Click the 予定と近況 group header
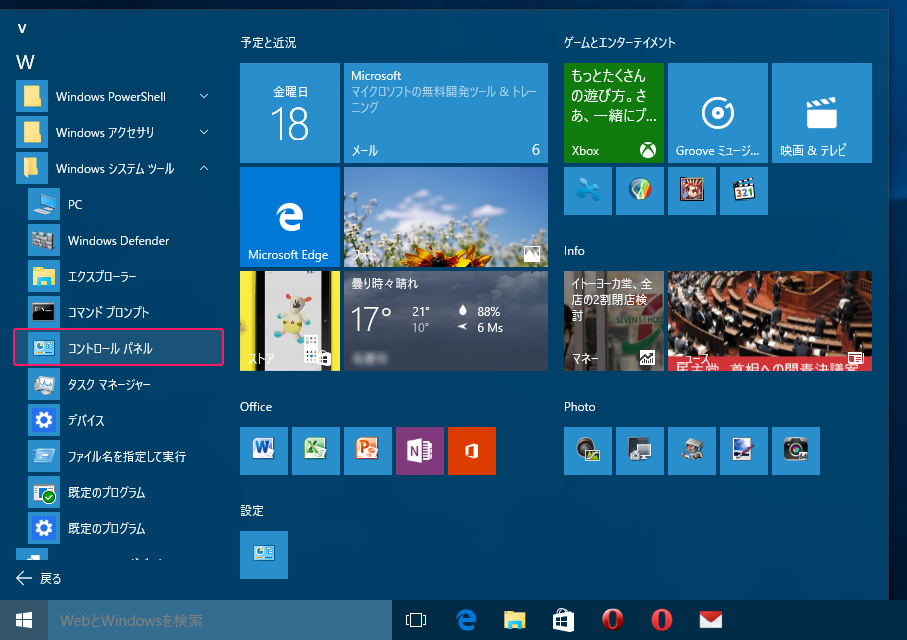 click(x=268, y=42)
